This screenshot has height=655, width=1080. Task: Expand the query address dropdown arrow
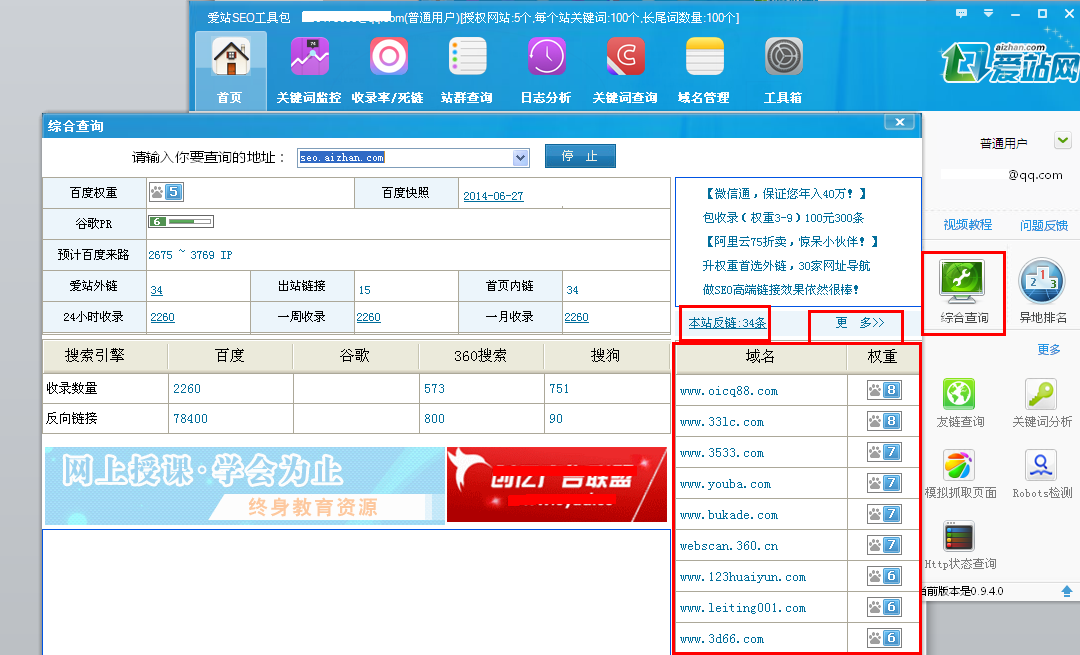coord(521,158)
